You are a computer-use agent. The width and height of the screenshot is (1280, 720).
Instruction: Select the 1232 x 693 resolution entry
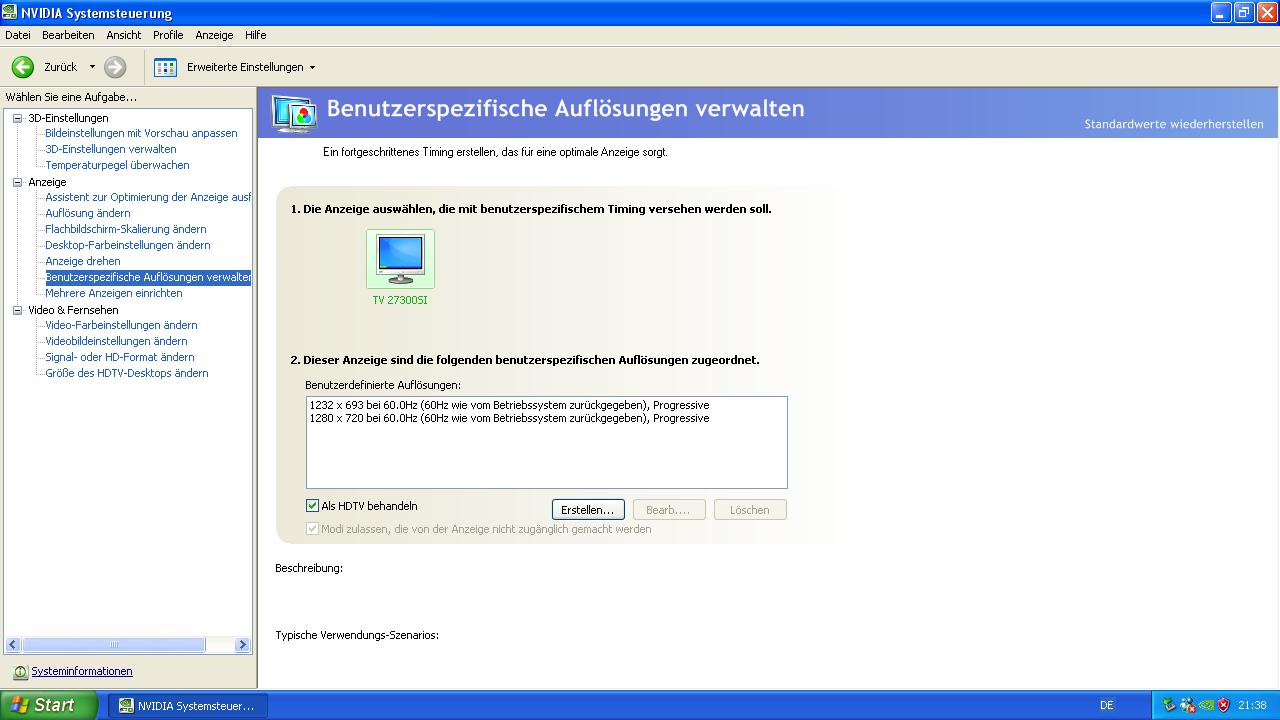[509, 405]
